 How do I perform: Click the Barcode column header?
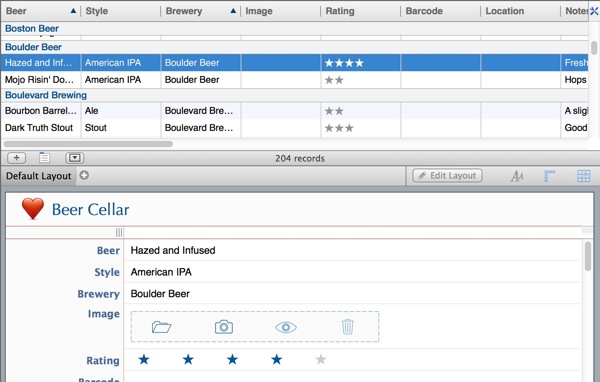click(x=440, y=11)
